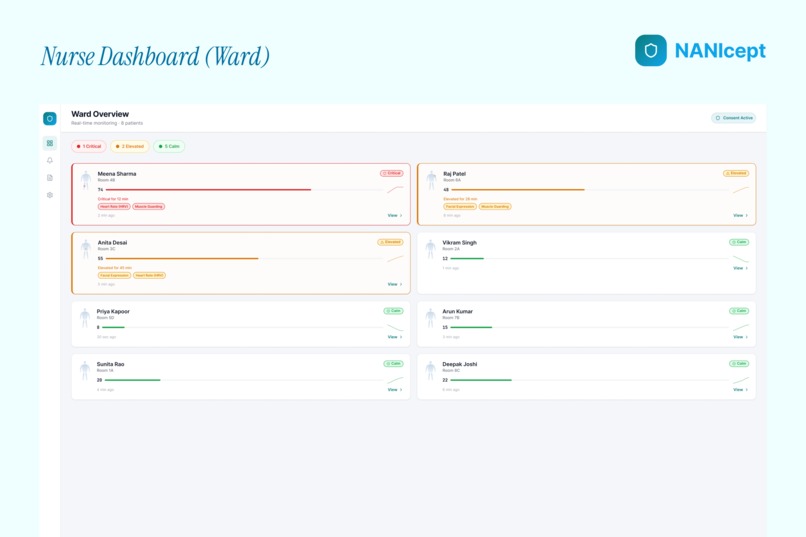This screenshot has height=537, width=806.
Task: Filter by the 1 Critical chip
Action: coord(89,146)
